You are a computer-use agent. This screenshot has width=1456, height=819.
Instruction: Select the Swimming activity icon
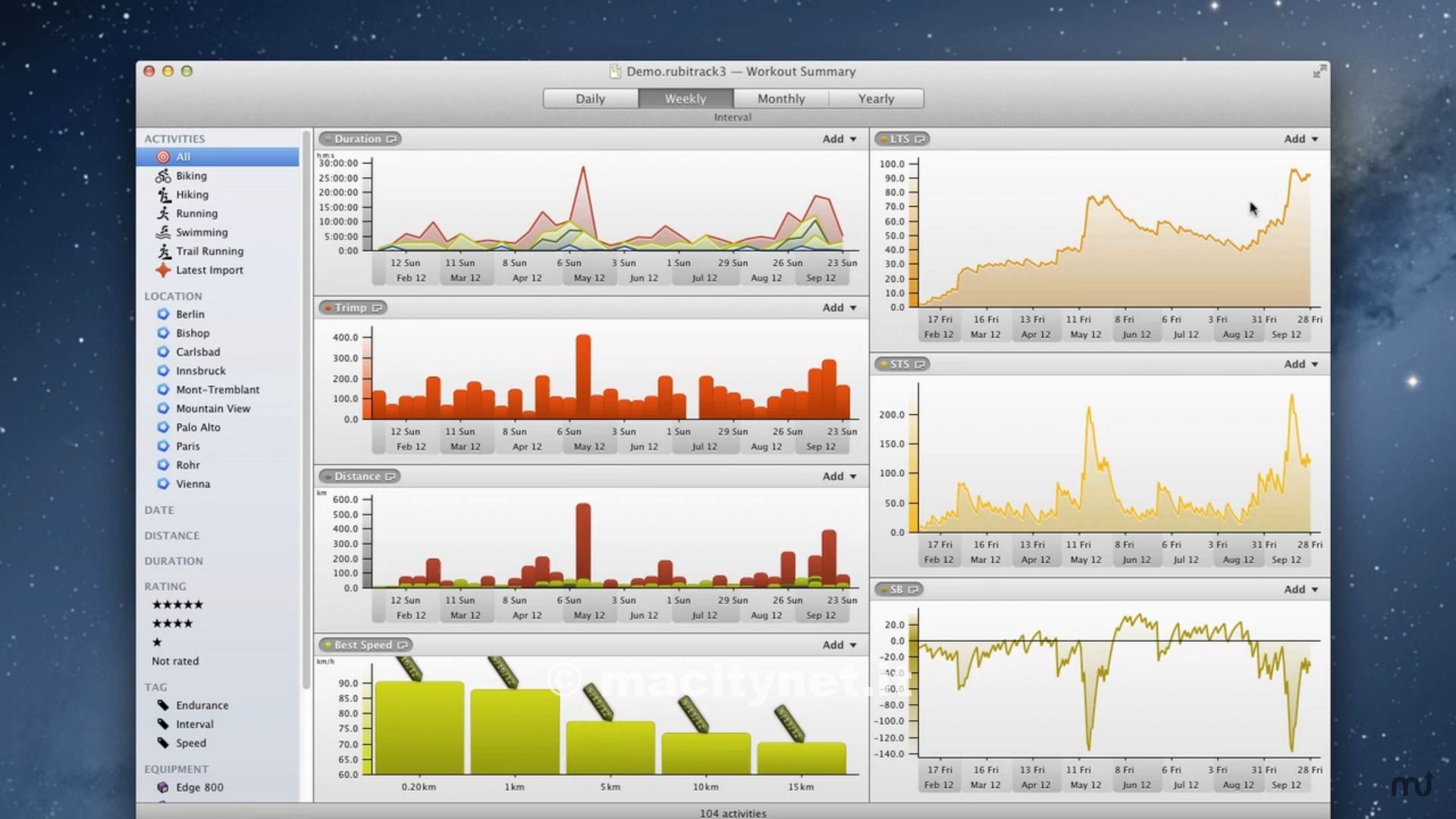click(x=163, y=232)
